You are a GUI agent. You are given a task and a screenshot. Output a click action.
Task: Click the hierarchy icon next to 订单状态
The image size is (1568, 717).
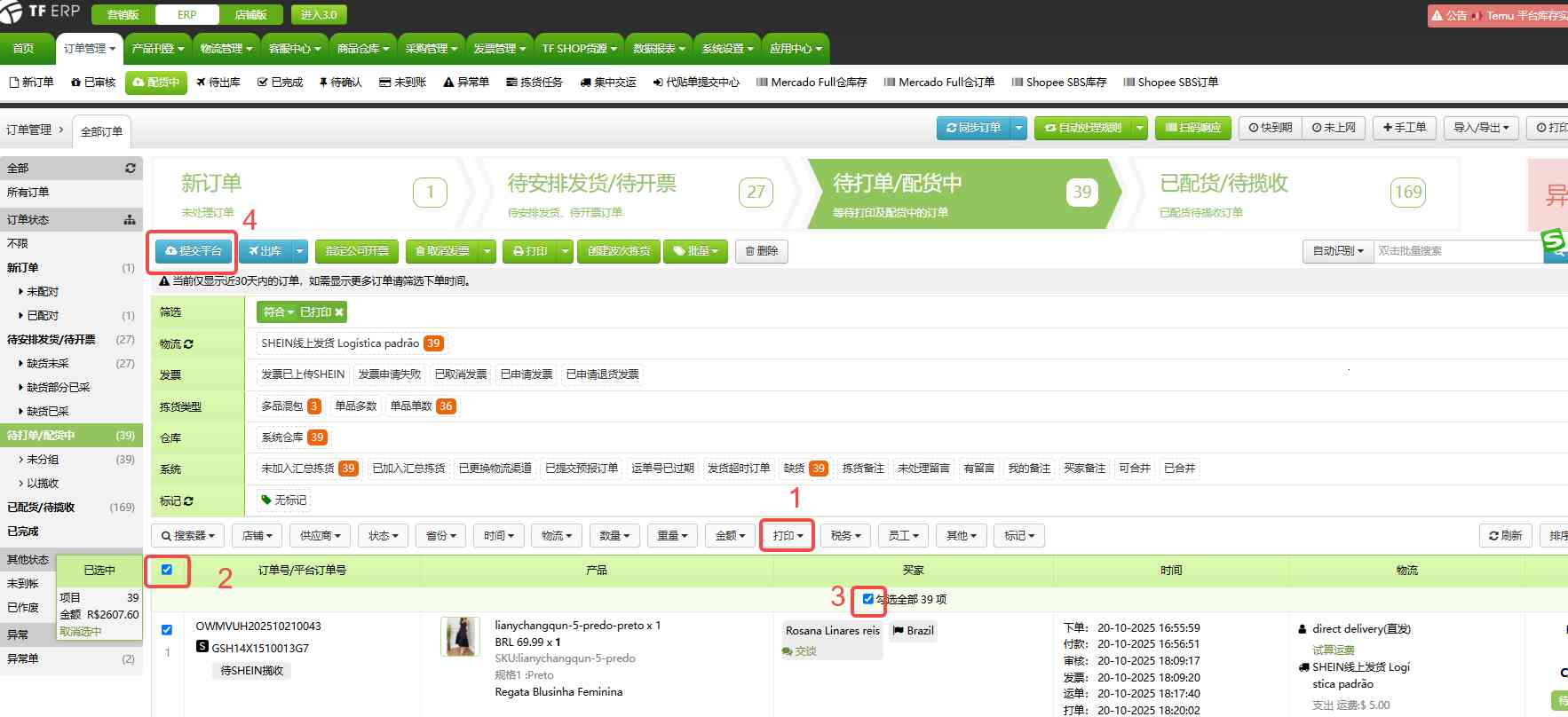(130, 219)
